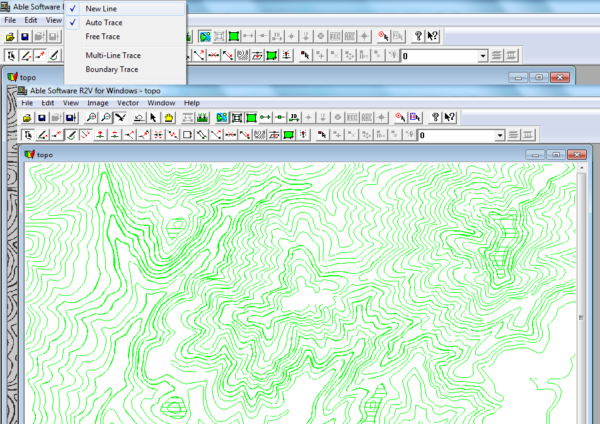This screenshot has width=600, height=424.
Task: Click the zoom out magnifier in lower toolbar
Action: pos(106,118)
